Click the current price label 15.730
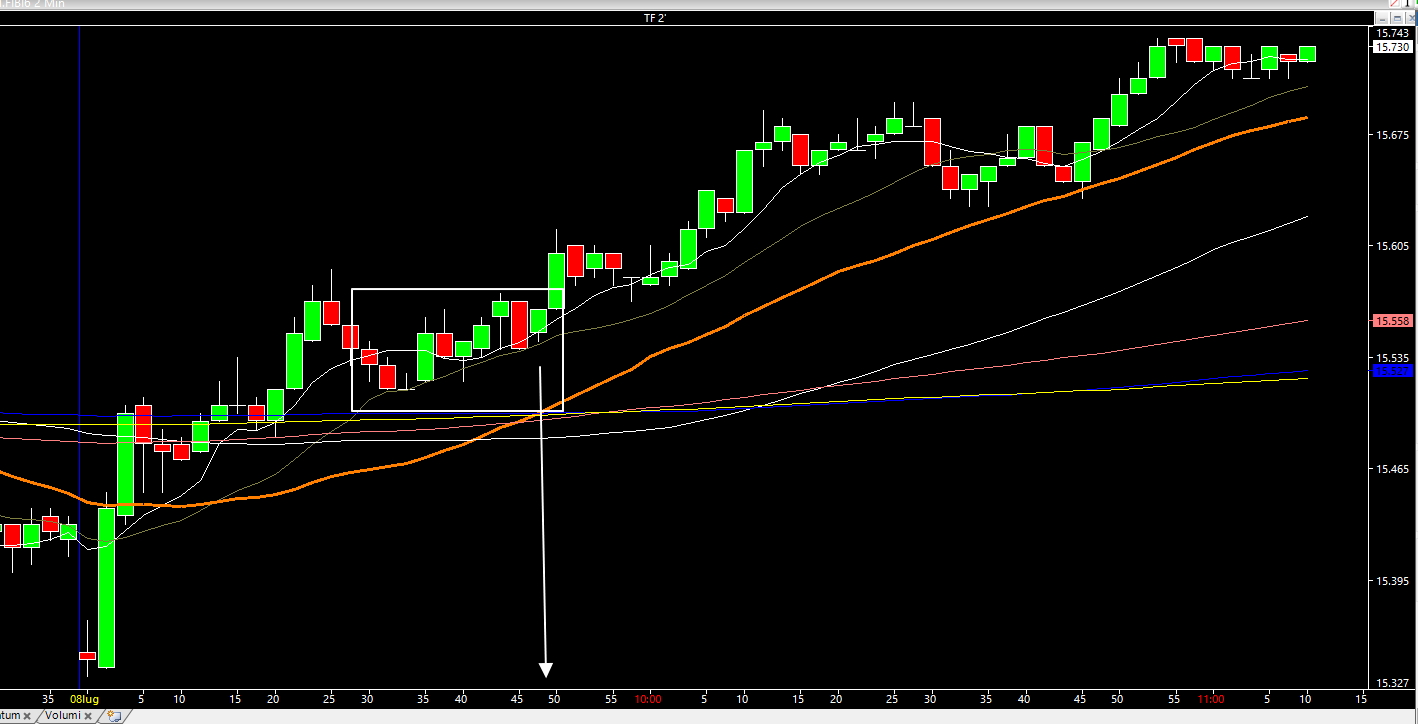The height and width of the screenshot is (724, 1418). tap(1393, 47)
